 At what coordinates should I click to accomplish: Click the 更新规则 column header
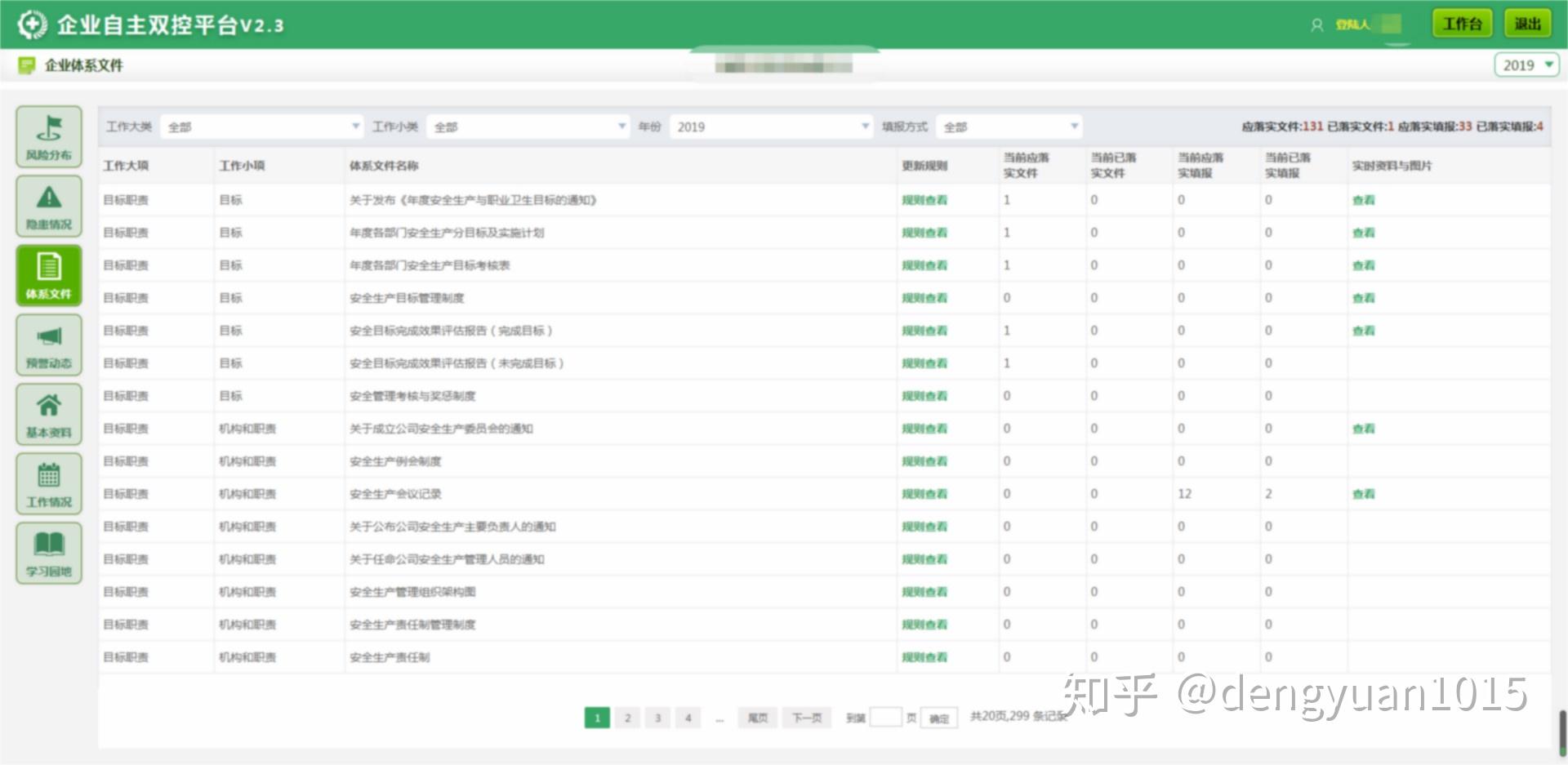924,166
